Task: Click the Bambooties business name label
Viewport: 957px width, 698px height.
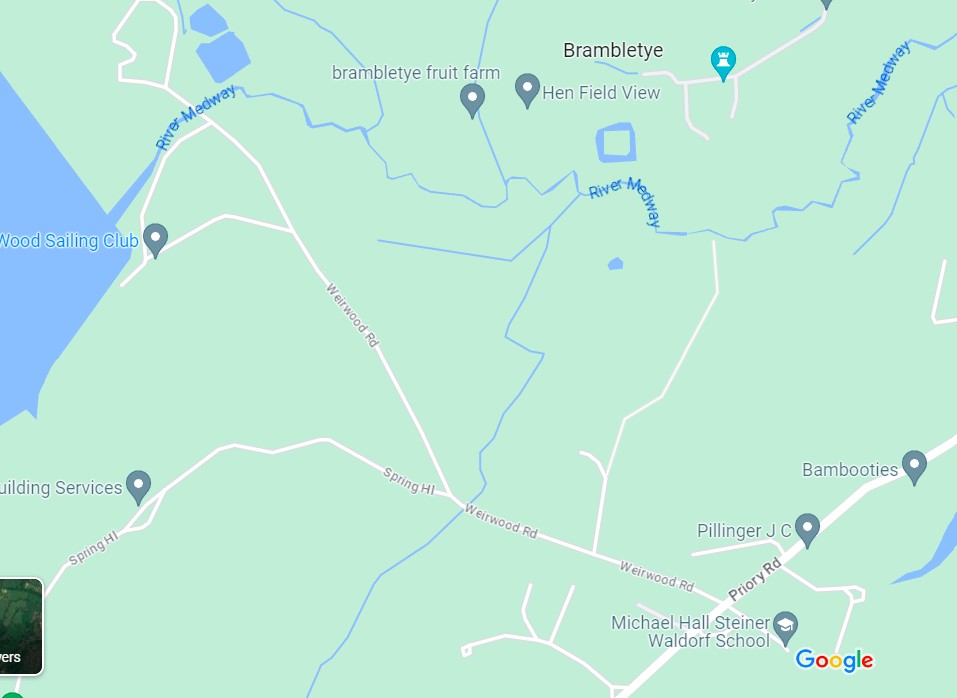Action: (850, 470)
